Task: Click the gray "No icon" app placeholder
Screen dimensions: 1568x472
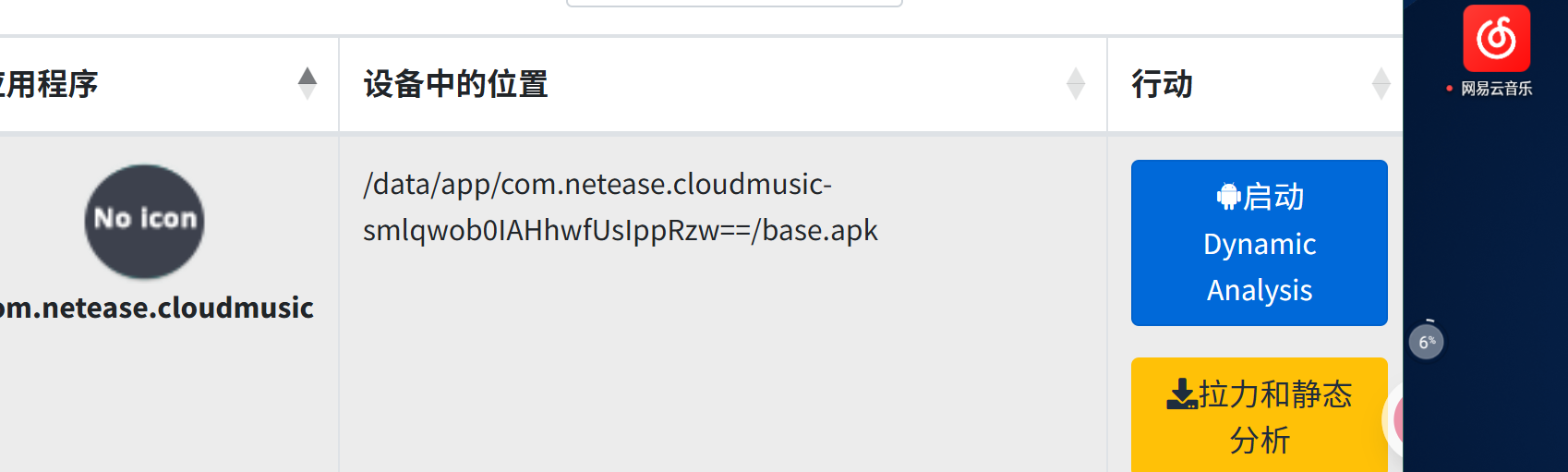Action: (145, 222)
